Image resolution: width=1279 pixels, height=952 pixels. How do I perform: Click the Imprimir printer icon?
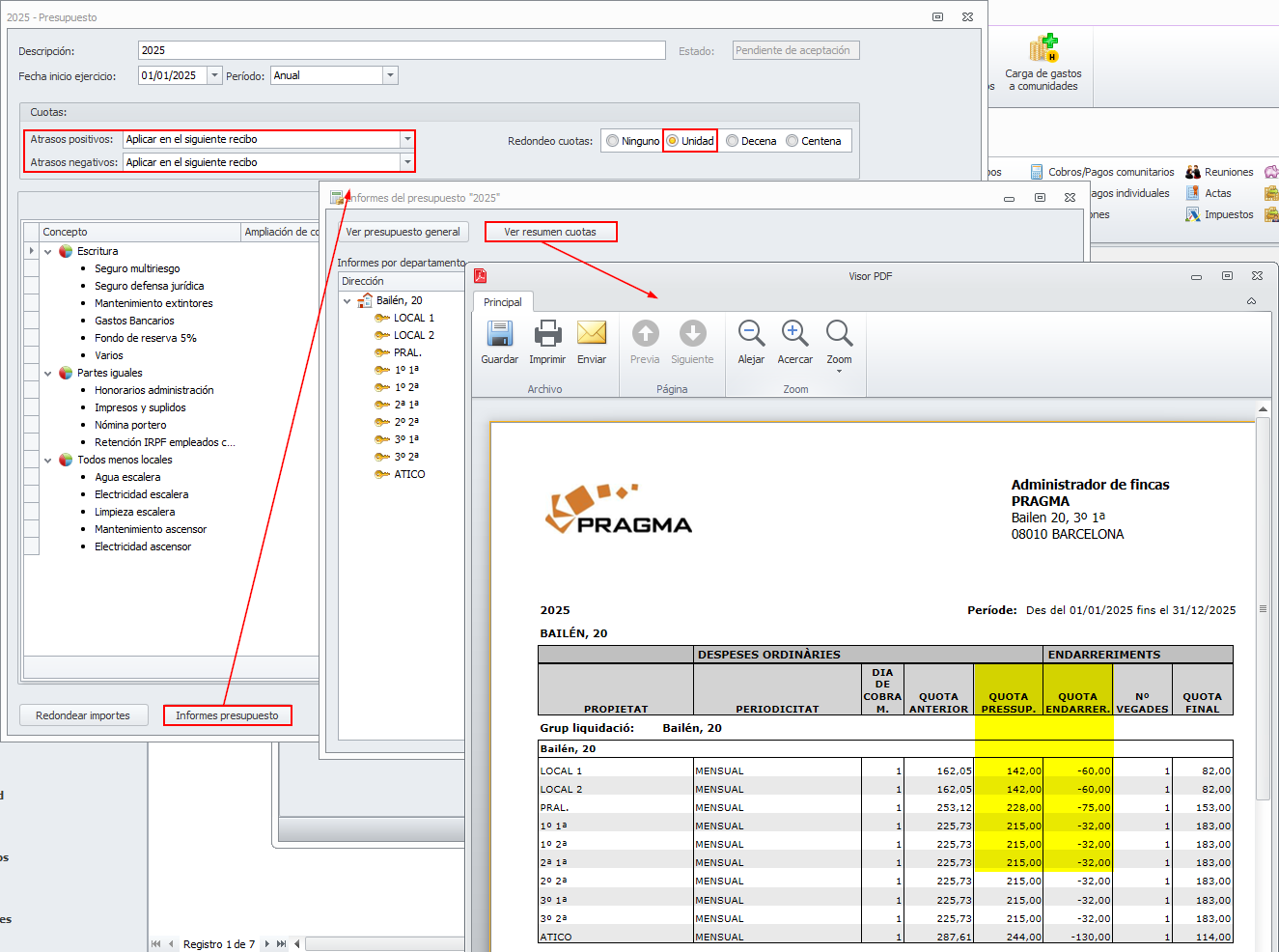point(547,335)
